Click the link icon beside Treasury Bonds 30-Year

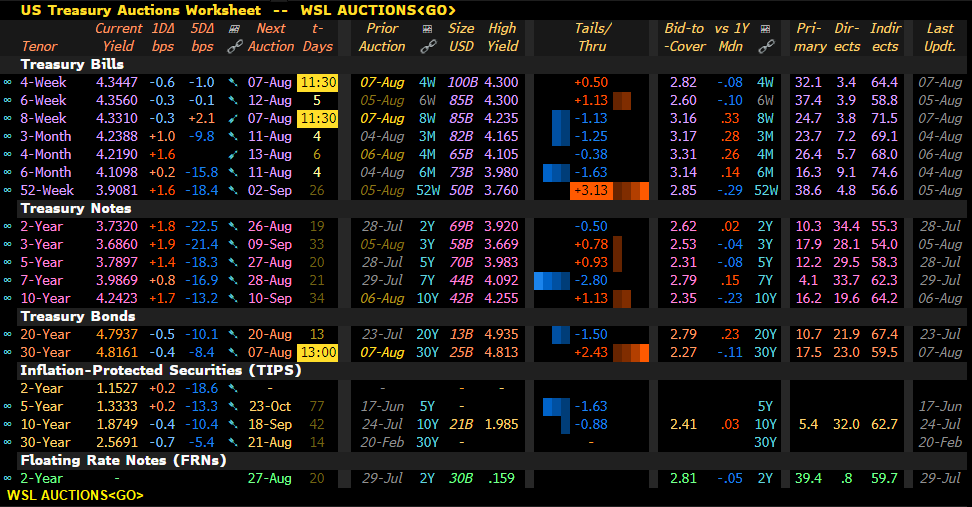[x=7, y=352]
